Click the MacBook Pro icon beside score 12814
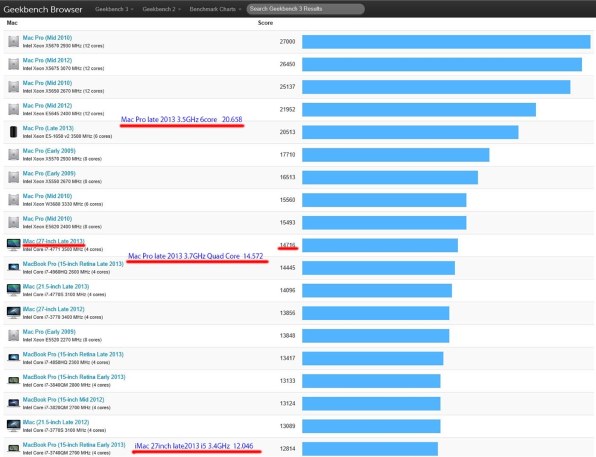Image resolution: width=596 pixels, height=457 pixels. pos(14,448)
